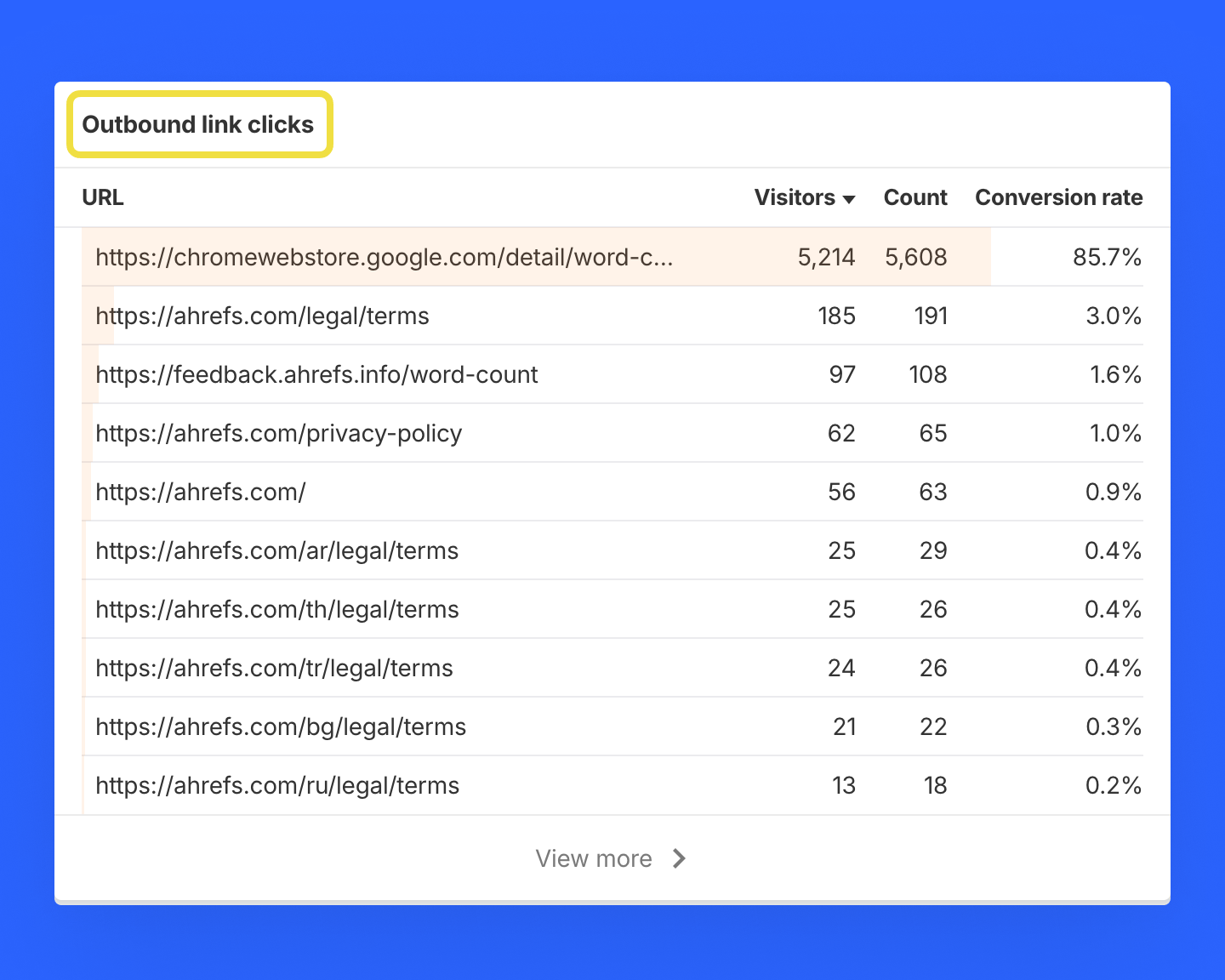Click the 0.3% conversion rate
Screen dimensions: 1225x980
[1114, 726]
